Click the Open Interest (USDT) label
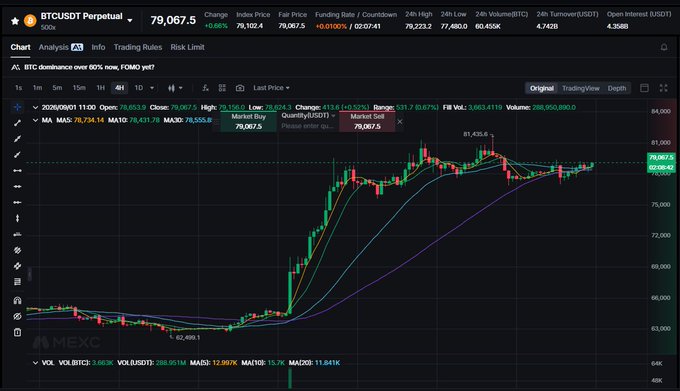The image size is (680, 391). [639, 14]
